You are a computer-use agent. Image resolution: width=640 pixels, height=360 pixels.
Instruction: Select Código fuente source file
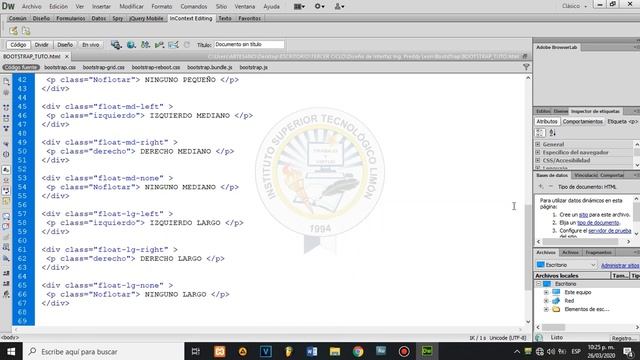click(x=21, y=67)
